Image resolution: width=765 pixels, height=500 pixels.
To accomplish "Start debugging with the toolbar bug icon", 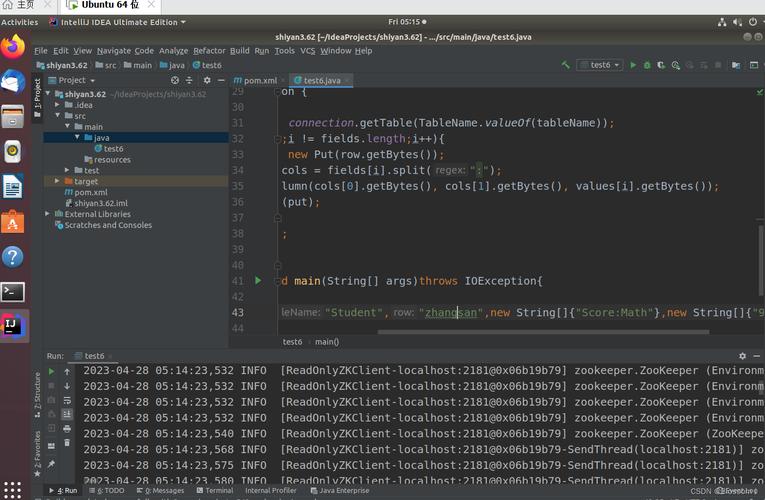I will tap(647, 65).
